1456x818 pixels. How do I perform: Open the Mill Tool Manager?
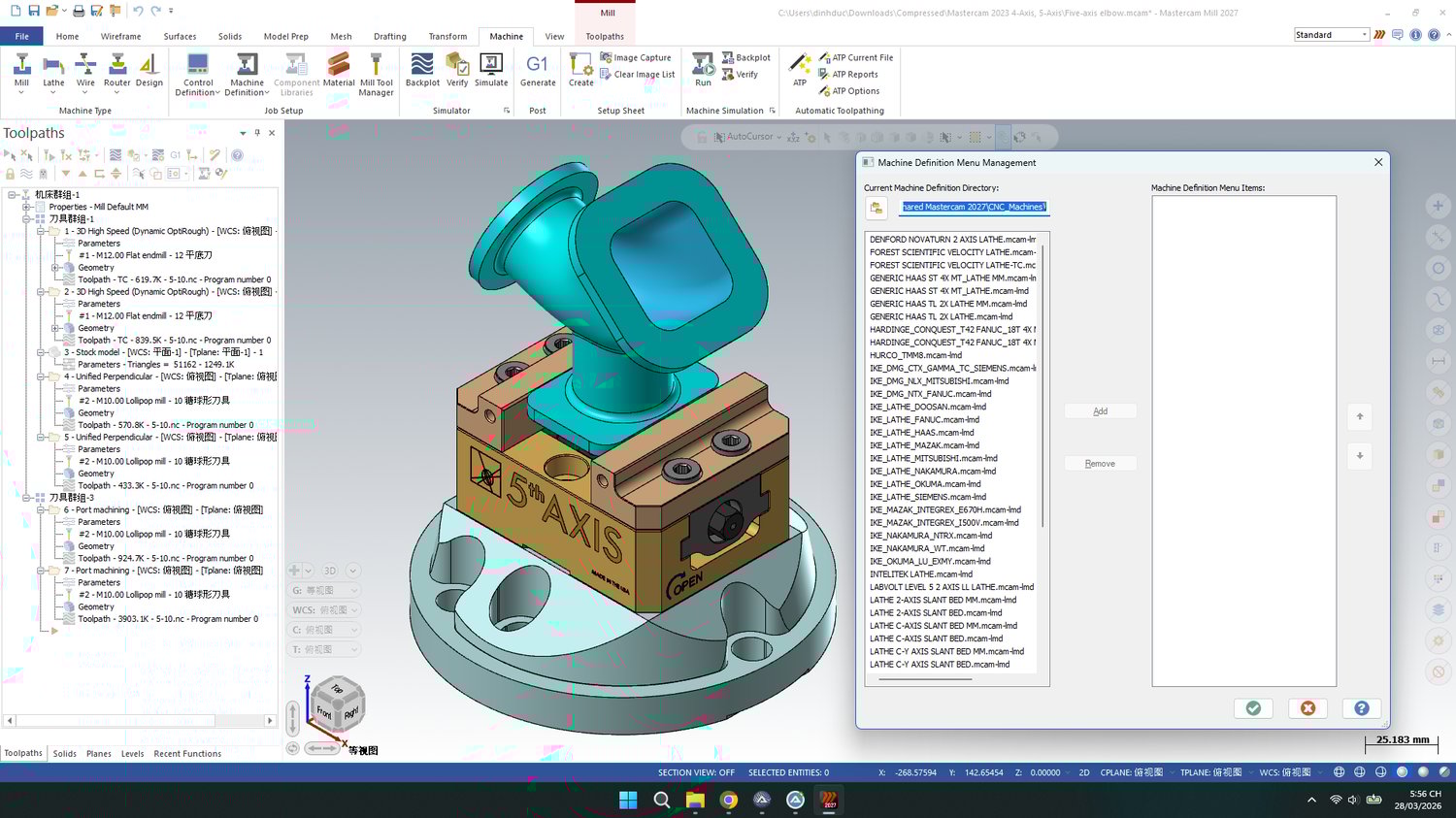point(376,73)
